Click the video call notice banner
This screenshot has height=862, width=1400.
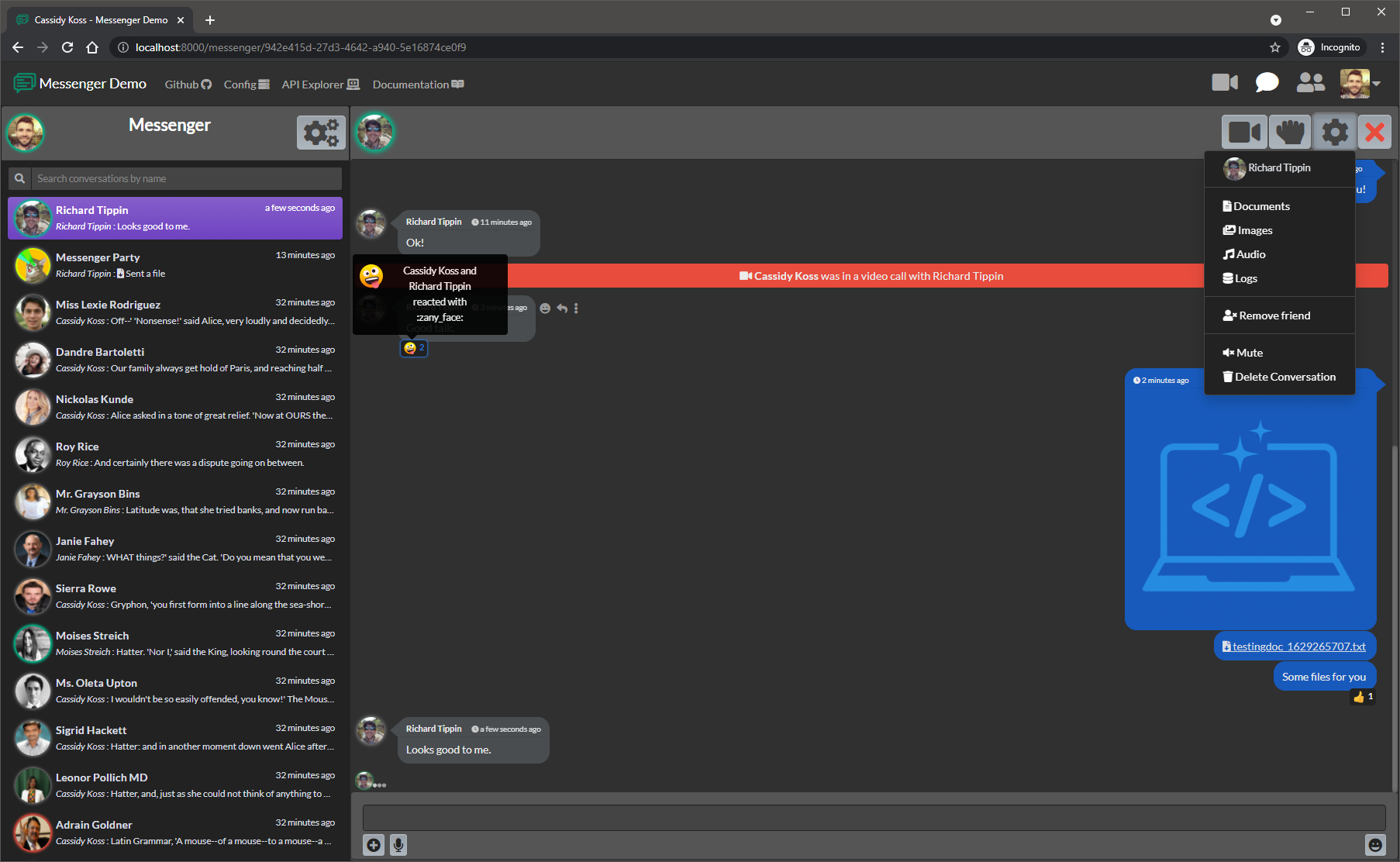871,276
